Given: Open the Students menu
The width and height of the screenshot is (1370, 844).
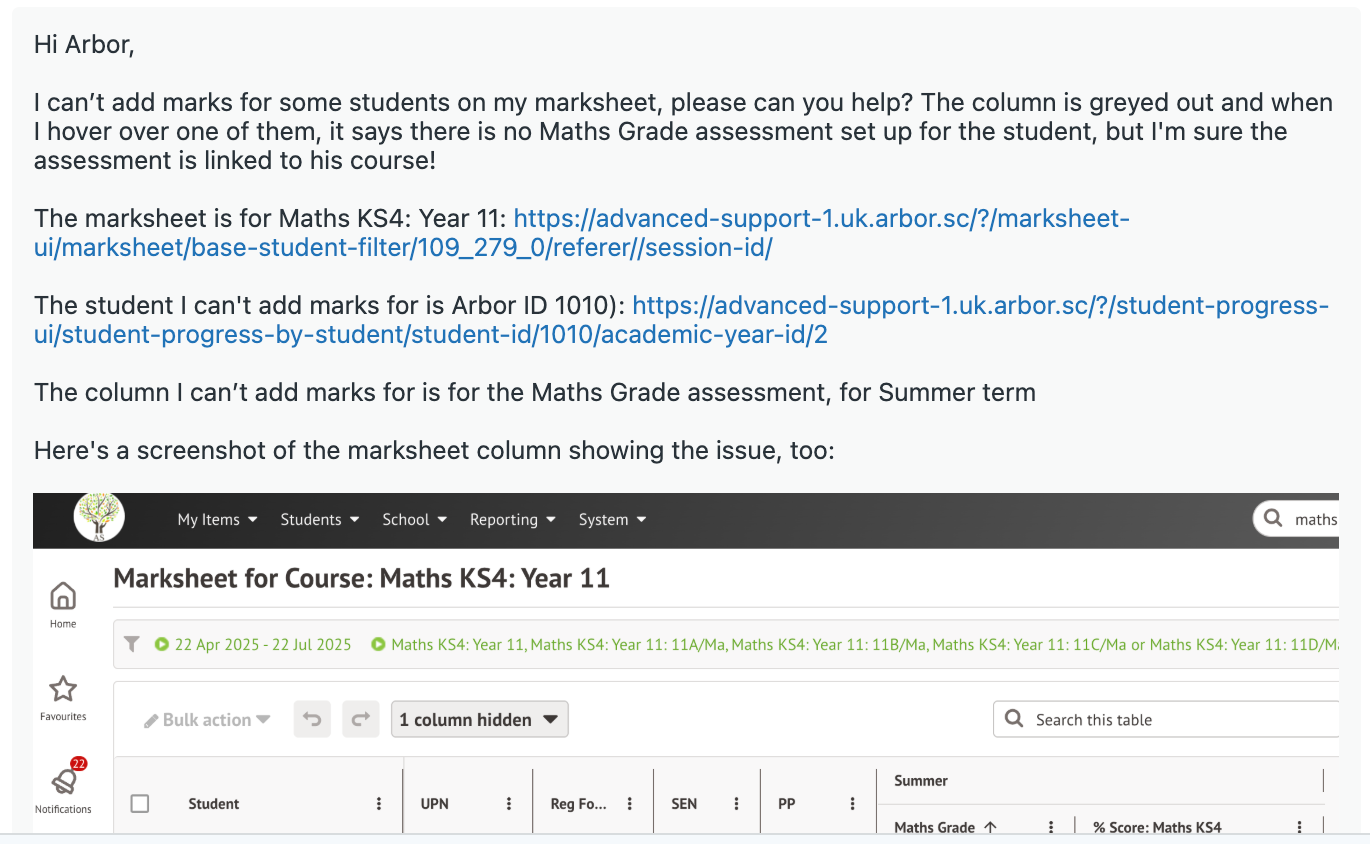Looking at the screenshot, I should pyautogui.click(x=319, y=520).
